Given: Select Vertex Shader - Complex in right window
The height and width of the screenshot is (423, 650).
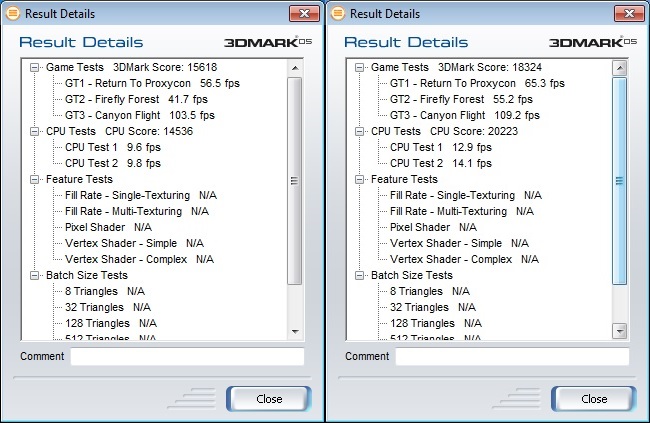Looking at the screenshot, I should [x=464, y=260].
